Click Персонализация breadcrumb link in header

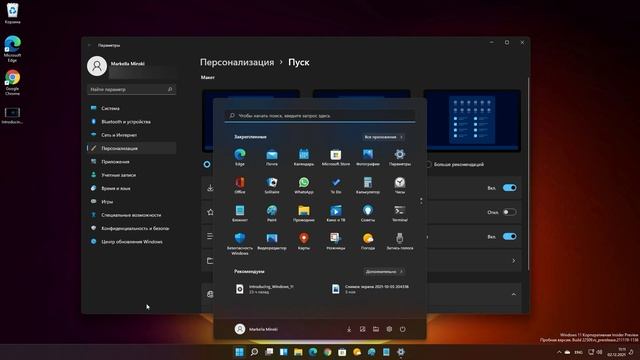237,62
